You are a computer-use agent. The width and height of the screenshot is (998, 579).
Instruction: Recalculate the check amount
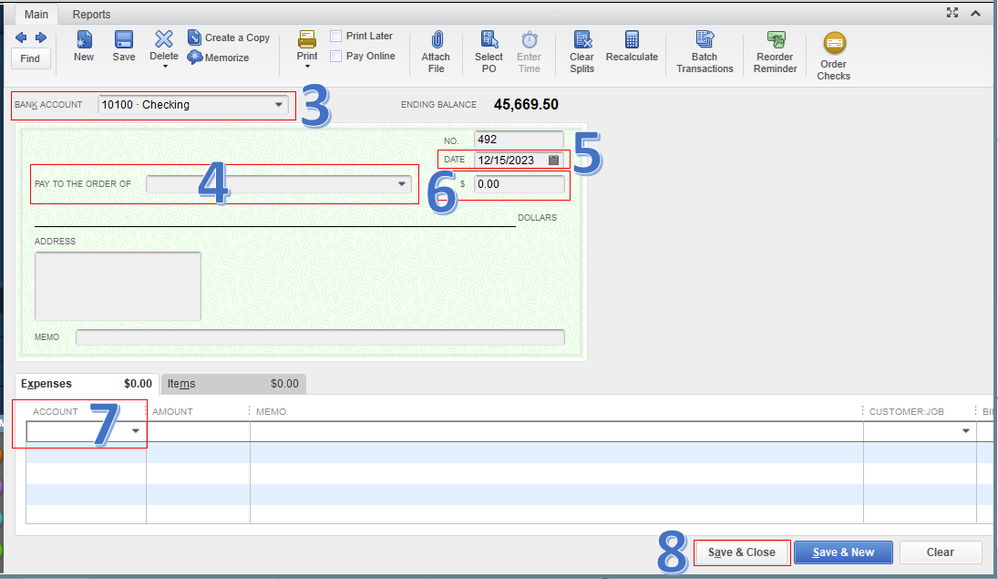pyautogui.click(x=632, y=46)
